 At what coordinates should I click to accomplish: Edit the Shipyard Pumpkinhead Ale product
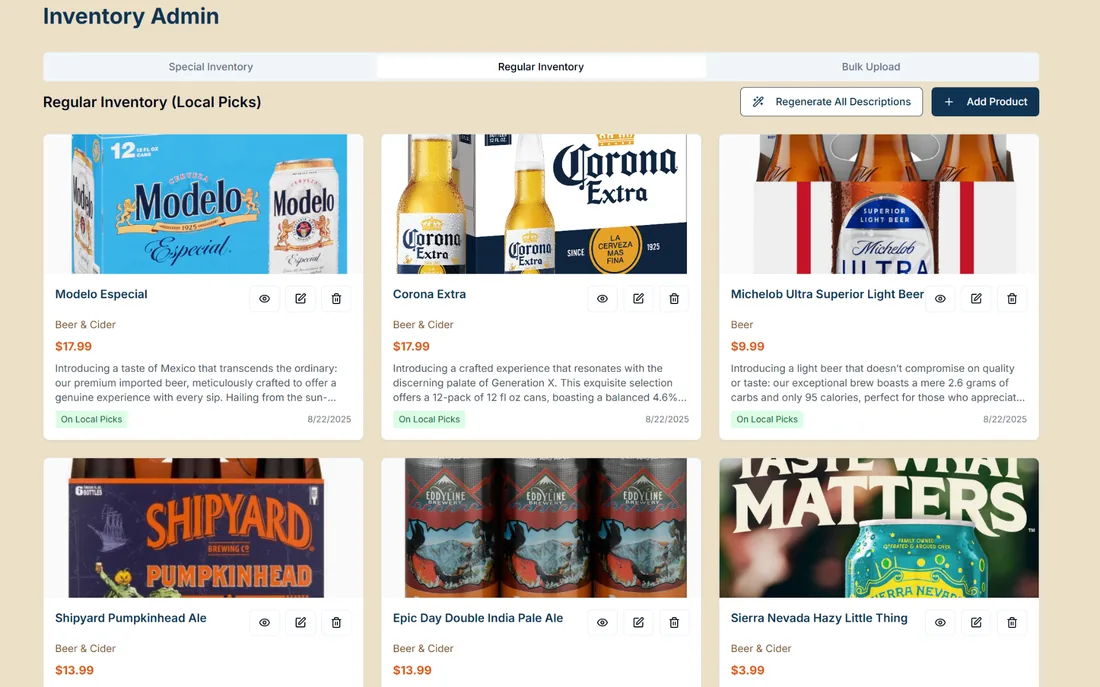(x=300, y=622)
